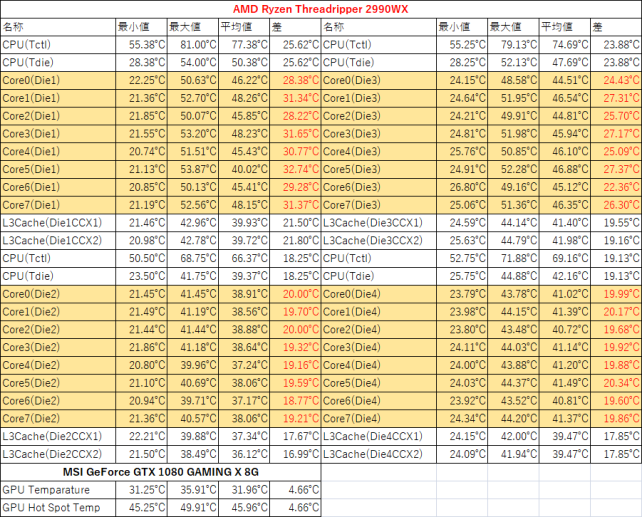Click the Core1(Die4) row label

pyautogui.click(x=379, y=312)
